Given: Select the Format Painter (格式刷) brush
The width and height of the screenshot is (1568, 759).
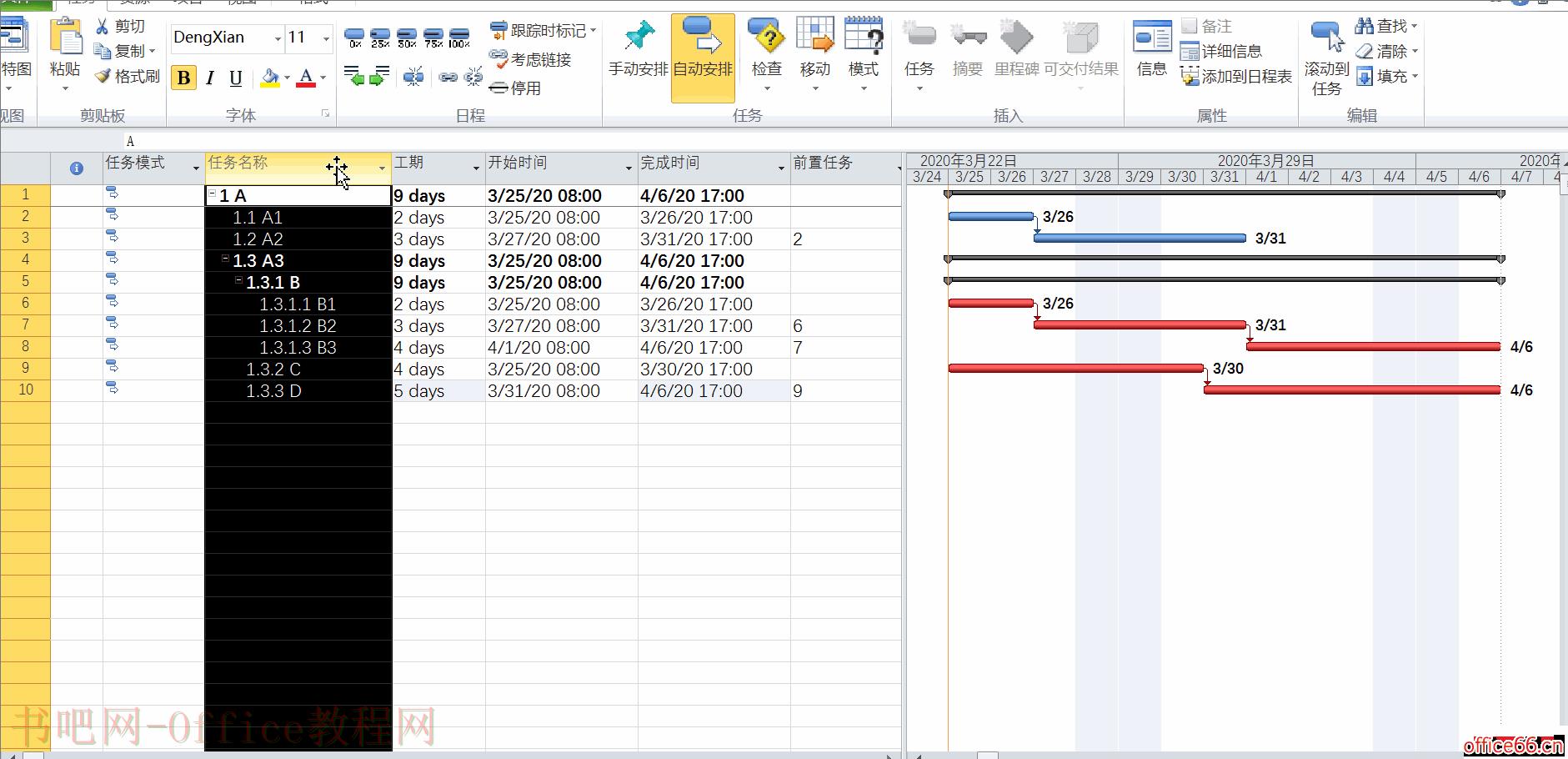Looking at the screenshot, I should (103, 77).
